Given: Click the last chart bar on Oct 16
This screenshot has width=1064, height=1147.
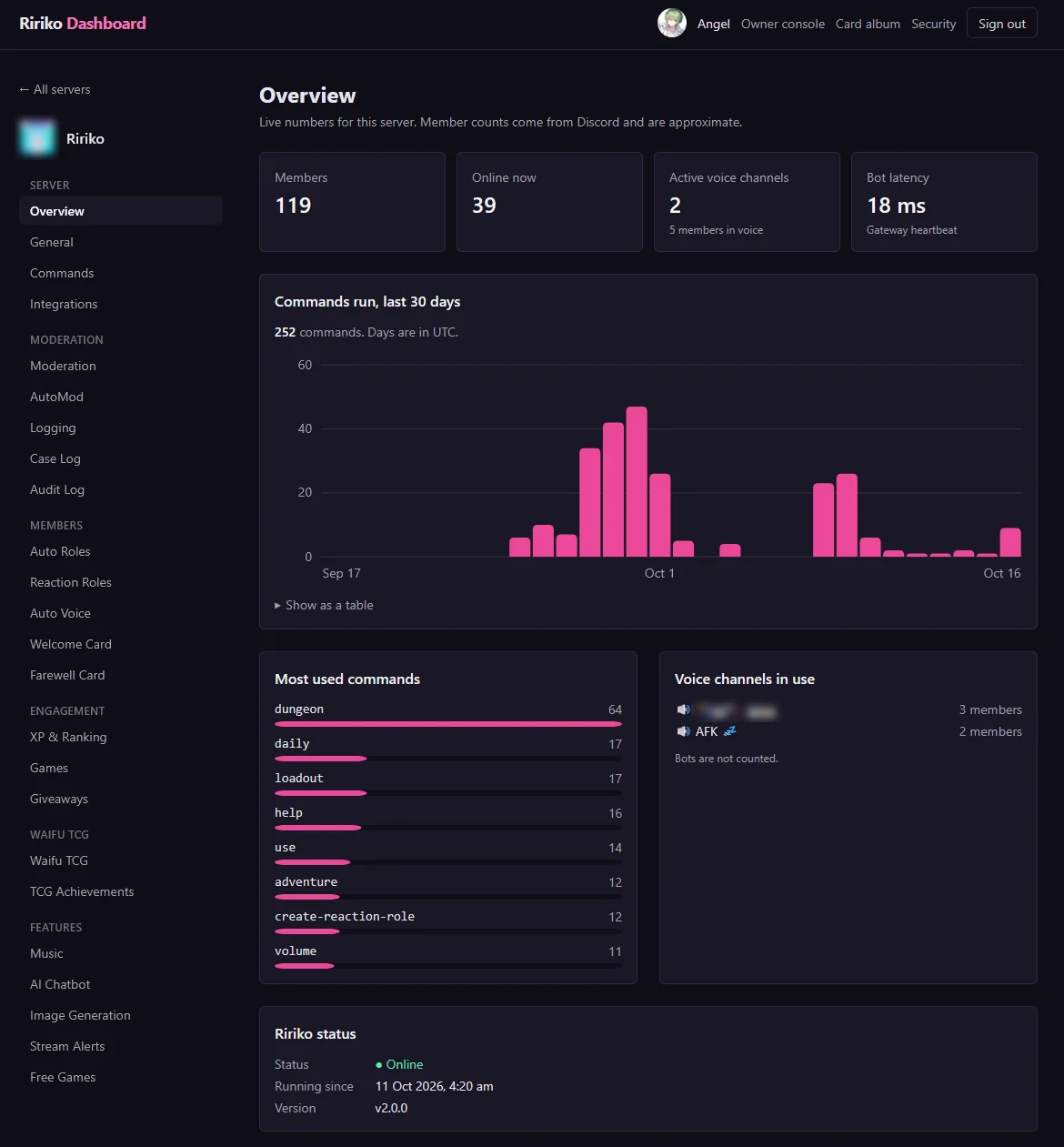Looking at the screenshot, I should 1010,542.
